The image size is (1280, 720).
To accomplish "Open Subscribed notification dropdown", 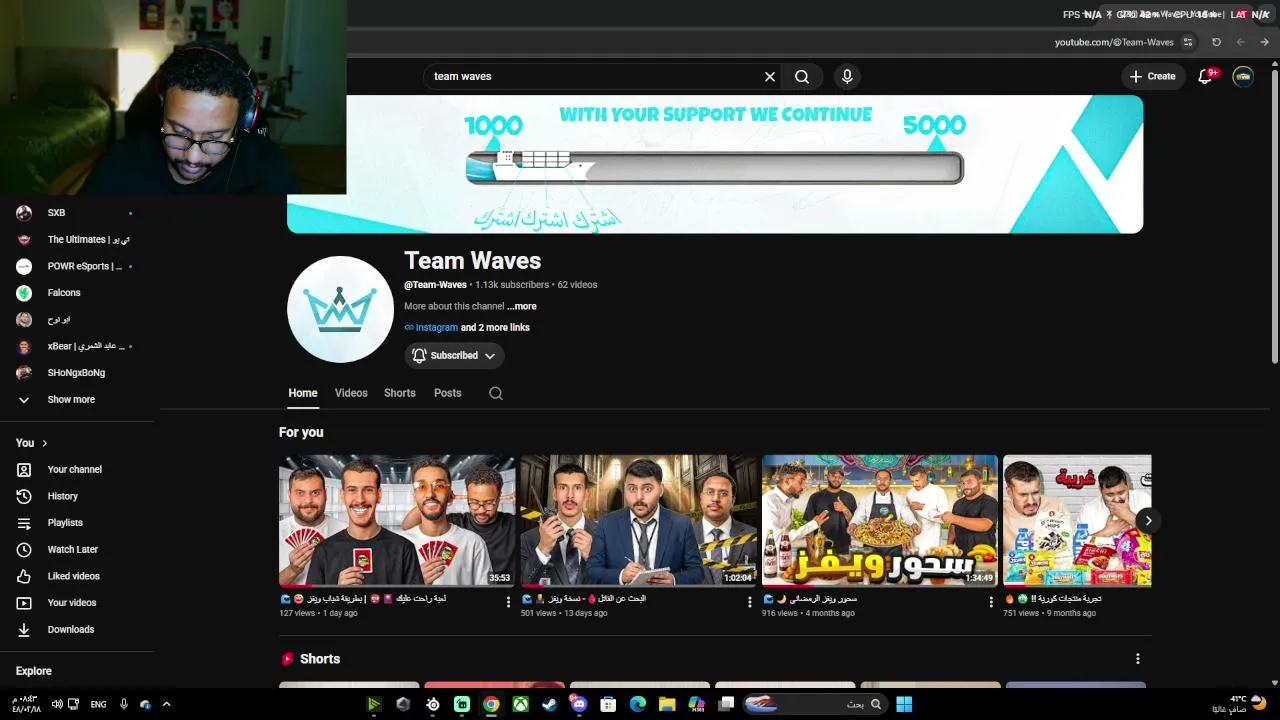I will coord(454,355).
